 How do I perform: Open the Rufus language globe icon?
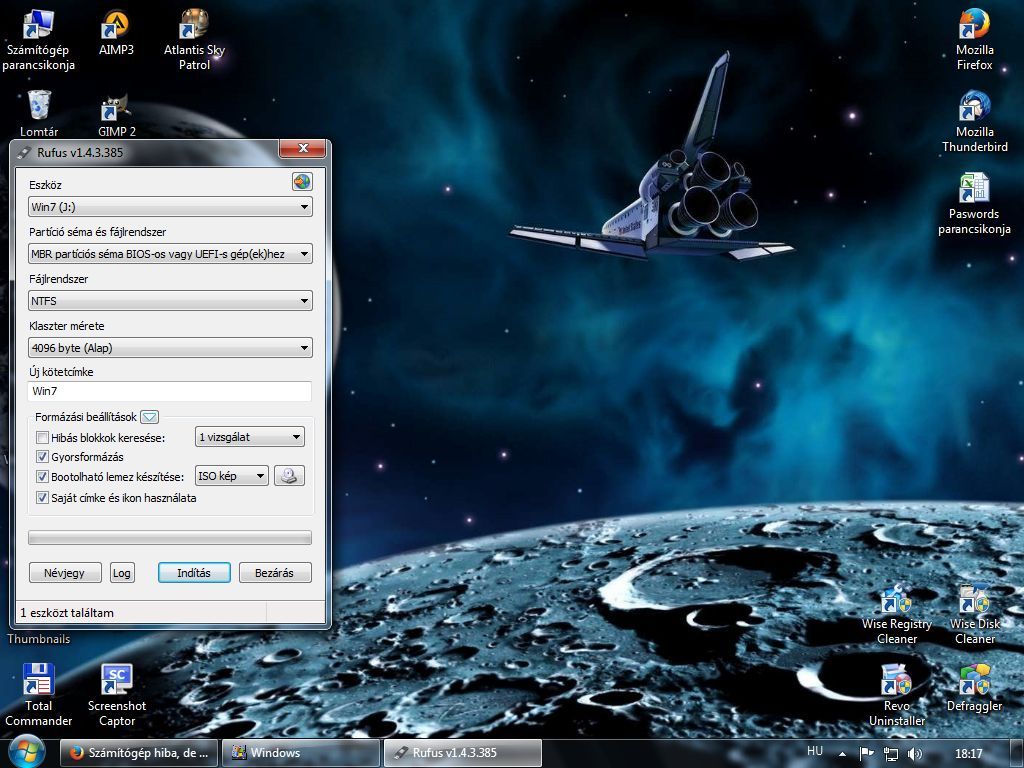(302, 182)
